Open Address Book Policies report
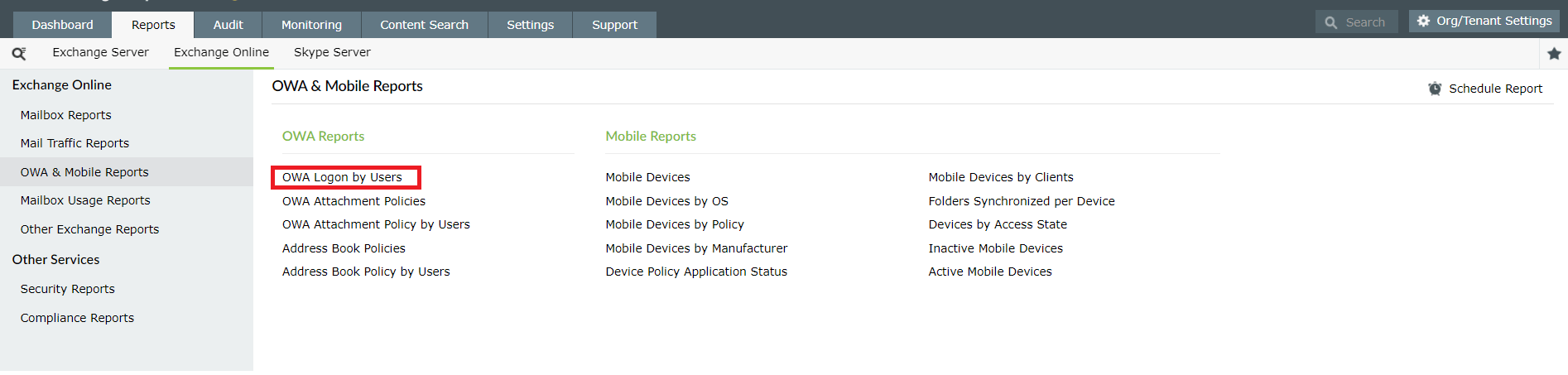The image size is (1568, 375). click(x=344, y=248)
